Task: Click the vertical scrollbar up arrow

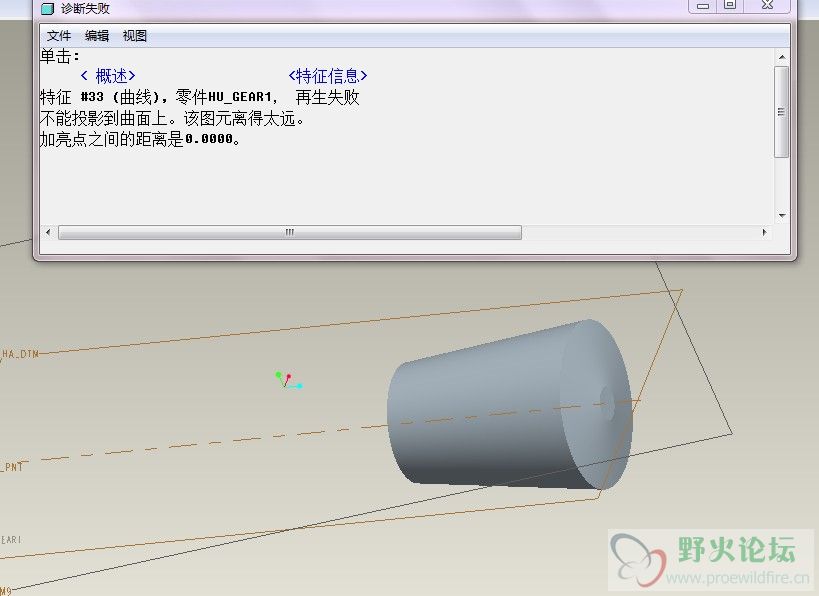Action: pyautogui.click(x=782, y=57)
